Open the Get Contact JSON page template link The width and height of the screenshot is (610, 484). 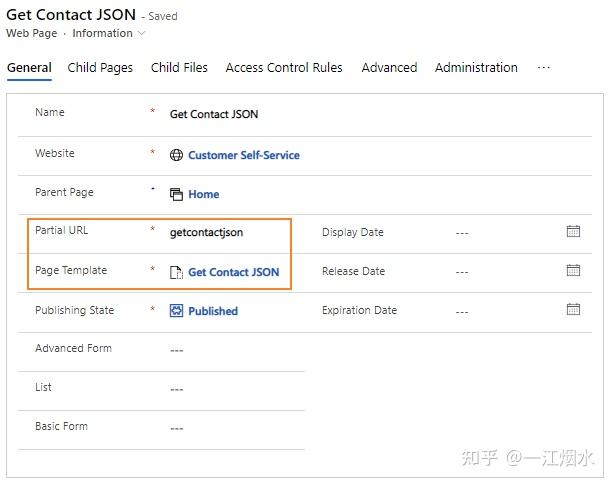click(x=233, y=272)
